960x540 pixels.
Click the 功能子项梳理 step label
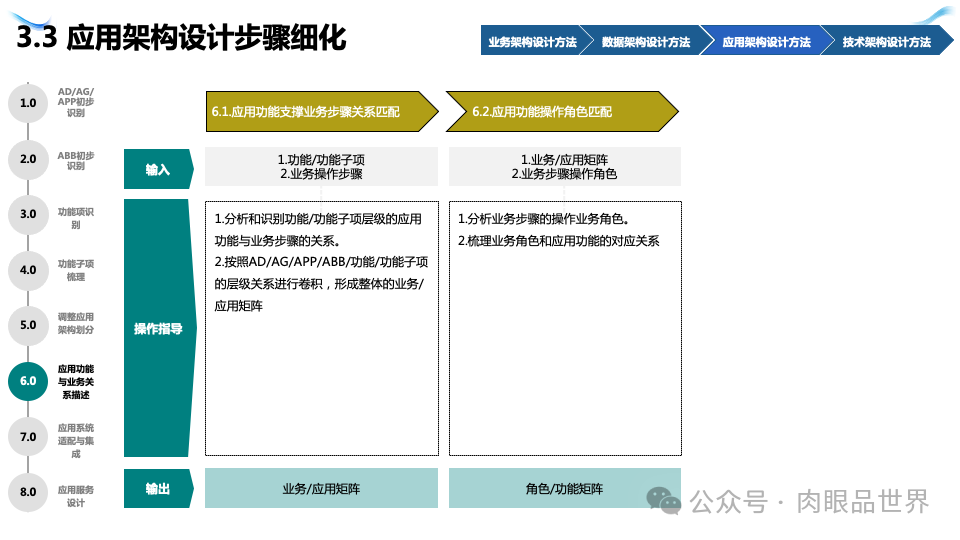point(76,270)
